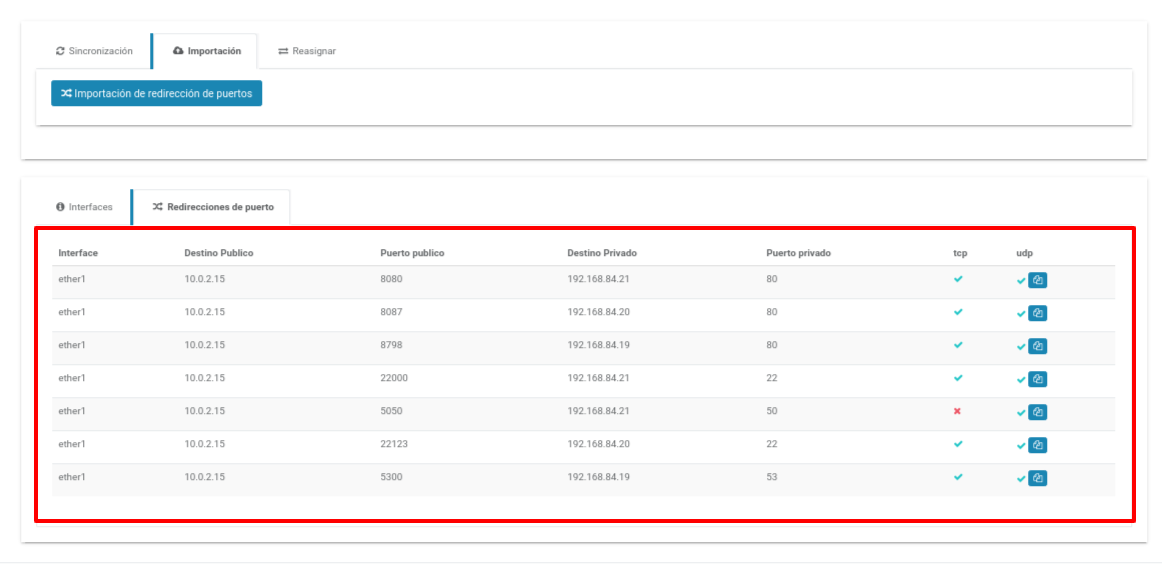Switch to the Sincronización tab
Image resolution: width=1162 pixels, height=564 pixels.
94,51
